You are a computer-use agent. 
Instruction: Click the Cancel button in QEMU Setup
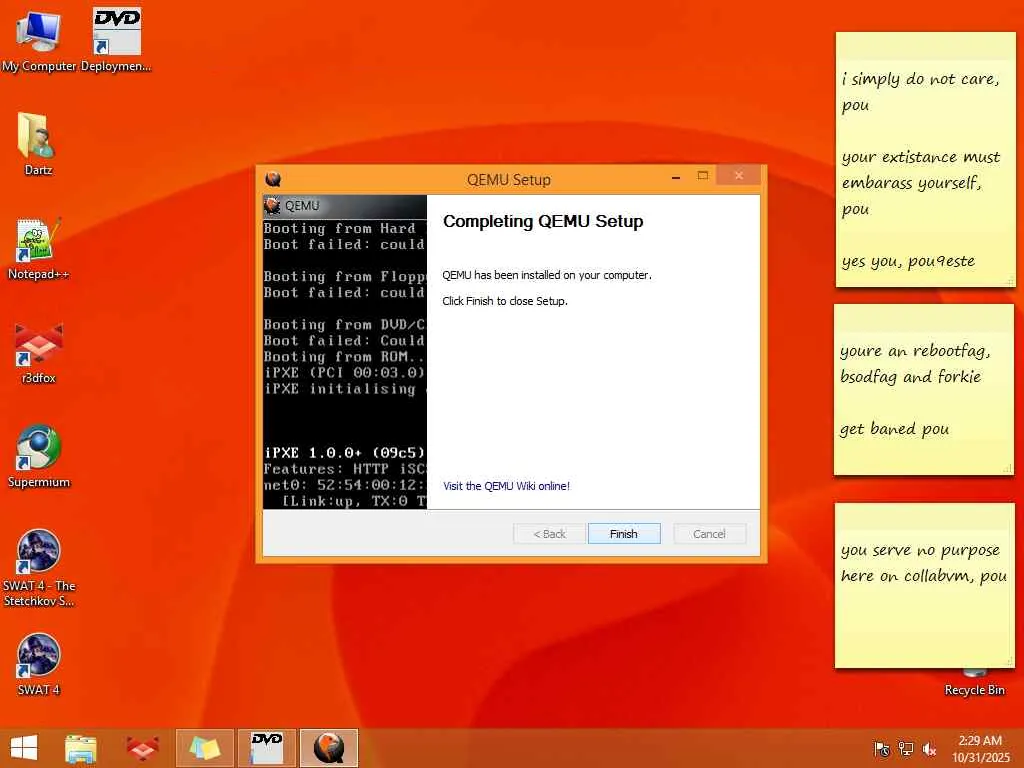coord(709,534)
